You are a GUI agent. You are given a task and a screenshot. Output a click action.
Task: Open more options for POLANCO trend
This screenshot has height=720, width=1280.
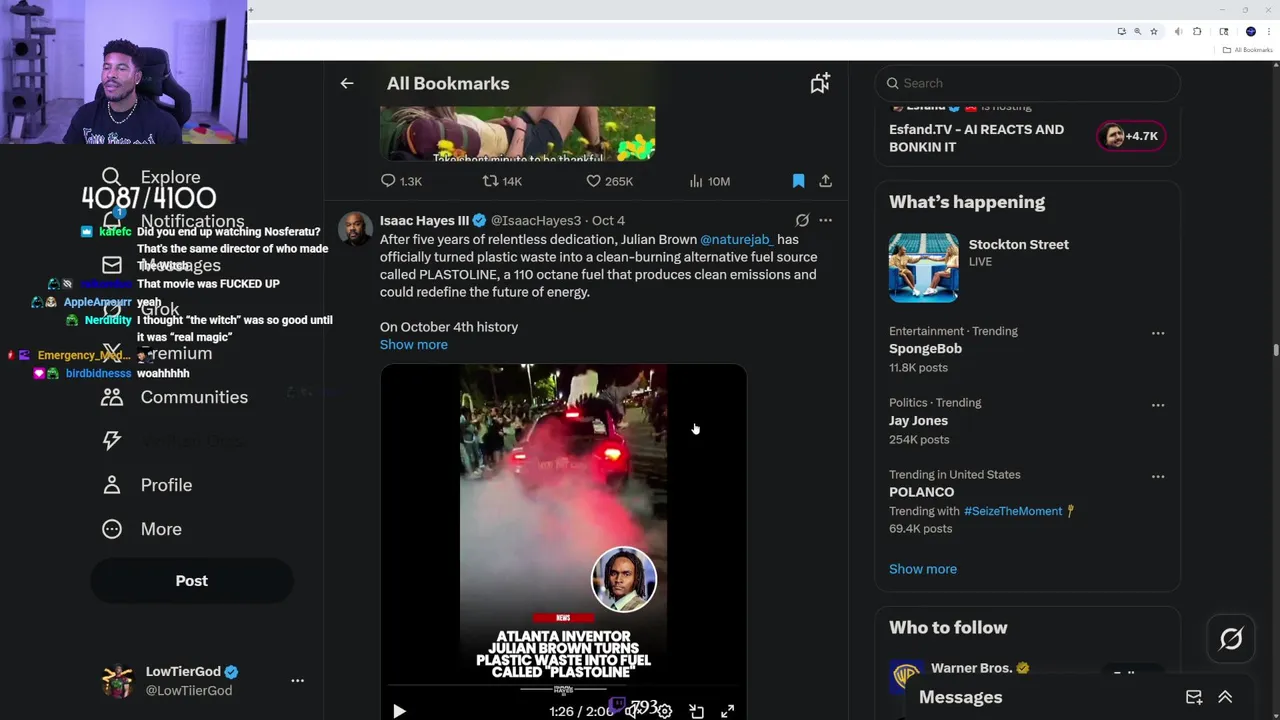point(1157,477)
